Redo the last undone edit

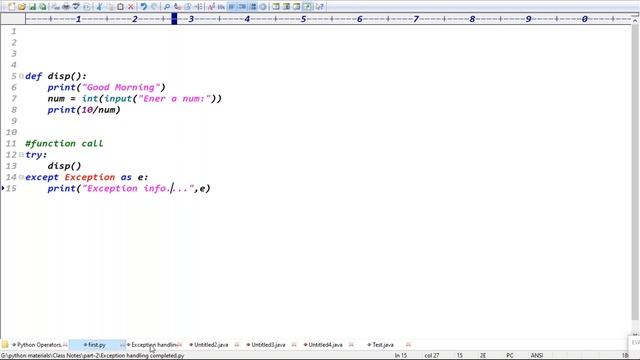pyautogui.click(x=154, y=7)
